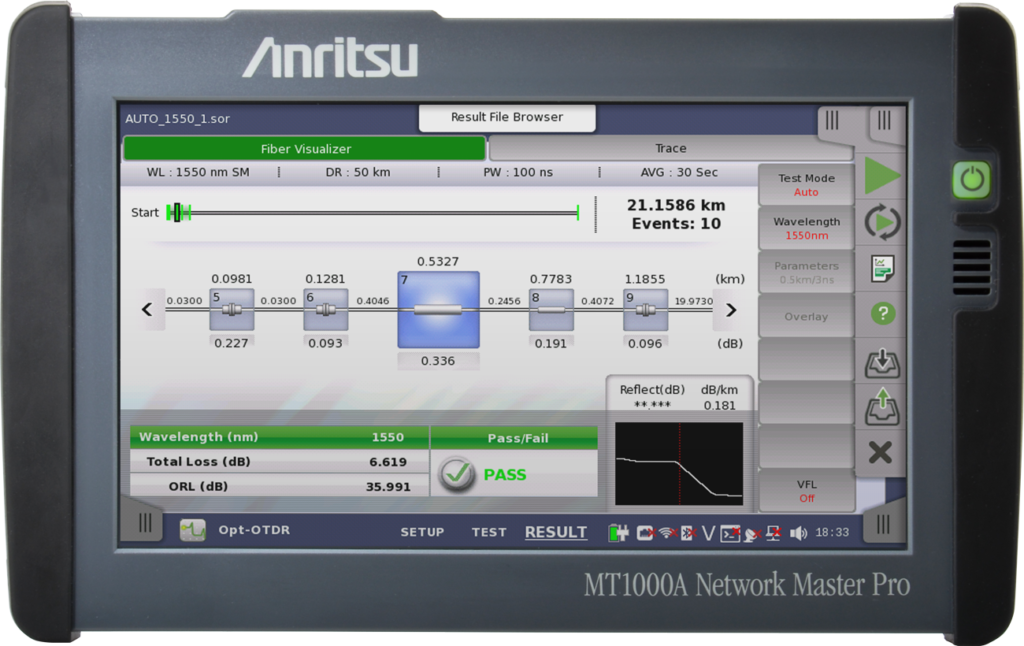
Task: Open the report creation icon
Action: (884, 268)
